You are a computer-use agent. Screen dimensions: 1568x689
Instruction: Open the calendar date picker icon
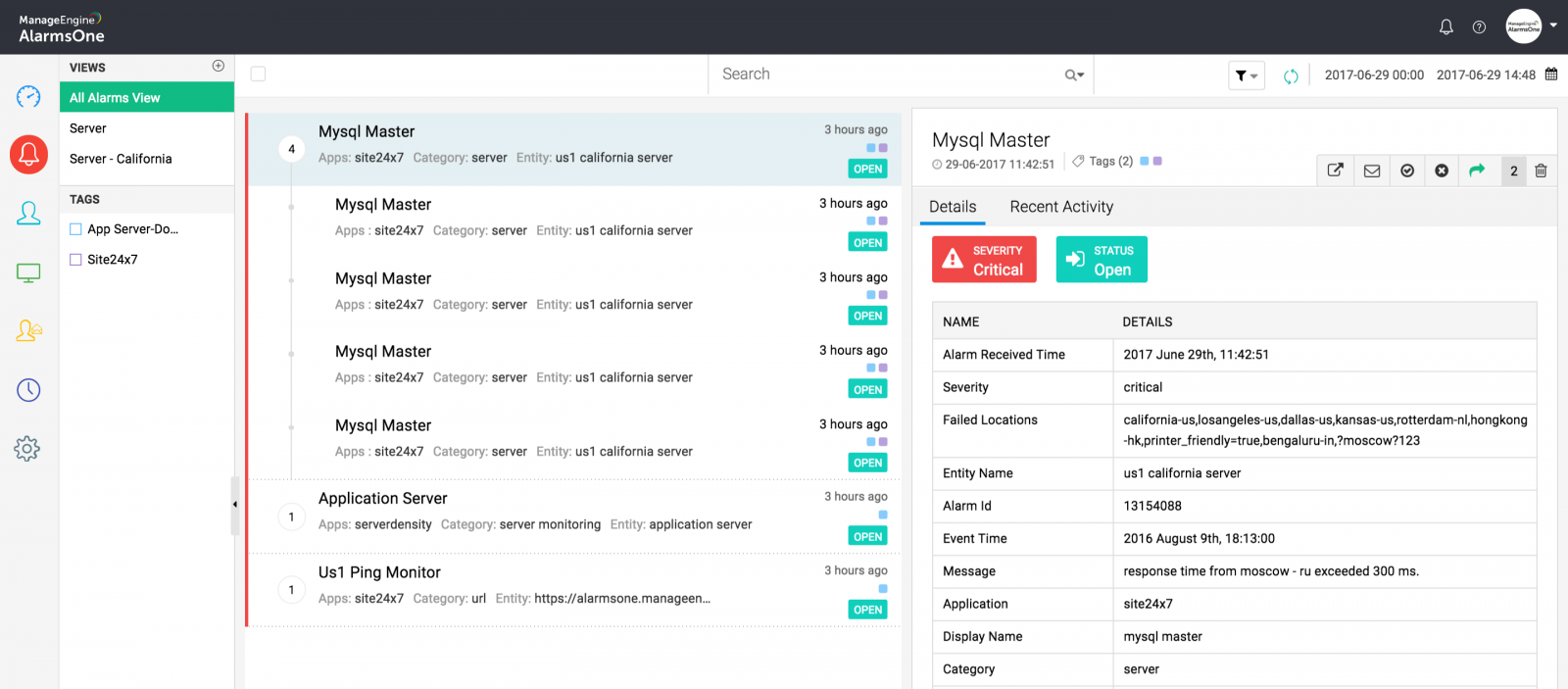[1551, 74]
